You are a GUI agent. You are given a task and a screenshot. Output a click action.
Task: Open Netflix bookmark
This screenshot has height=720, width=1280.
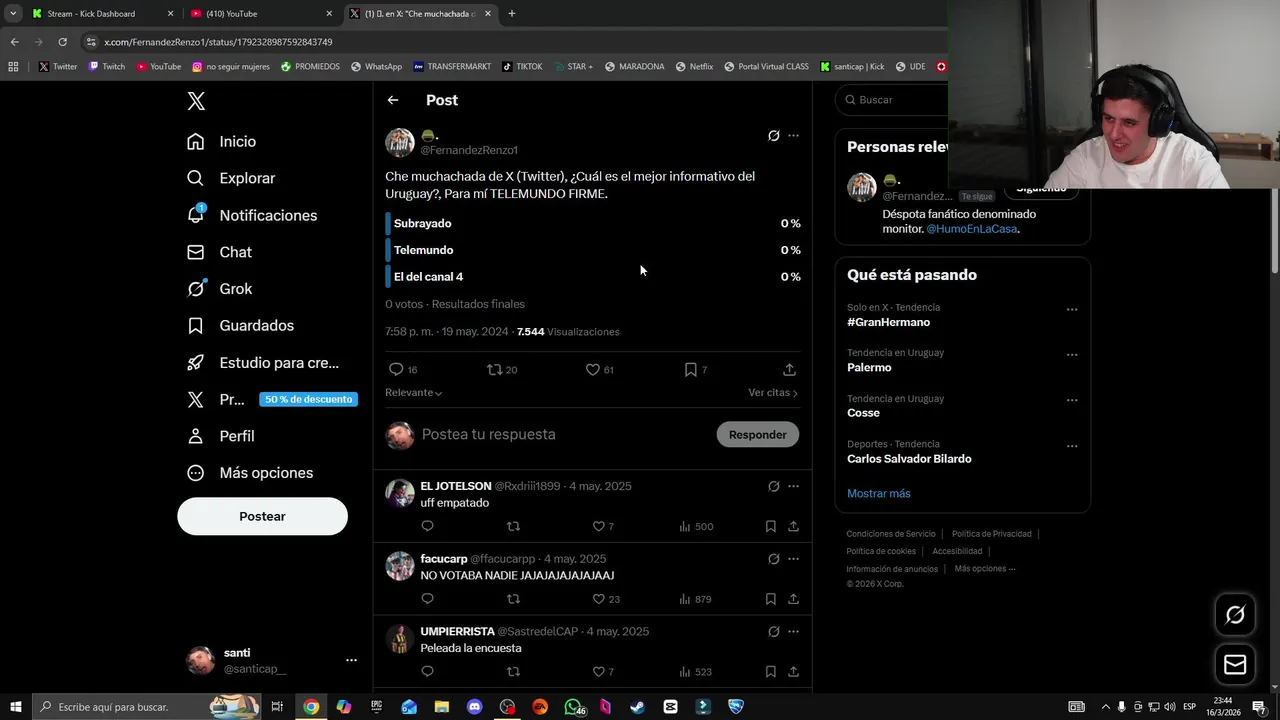(694, 67)
